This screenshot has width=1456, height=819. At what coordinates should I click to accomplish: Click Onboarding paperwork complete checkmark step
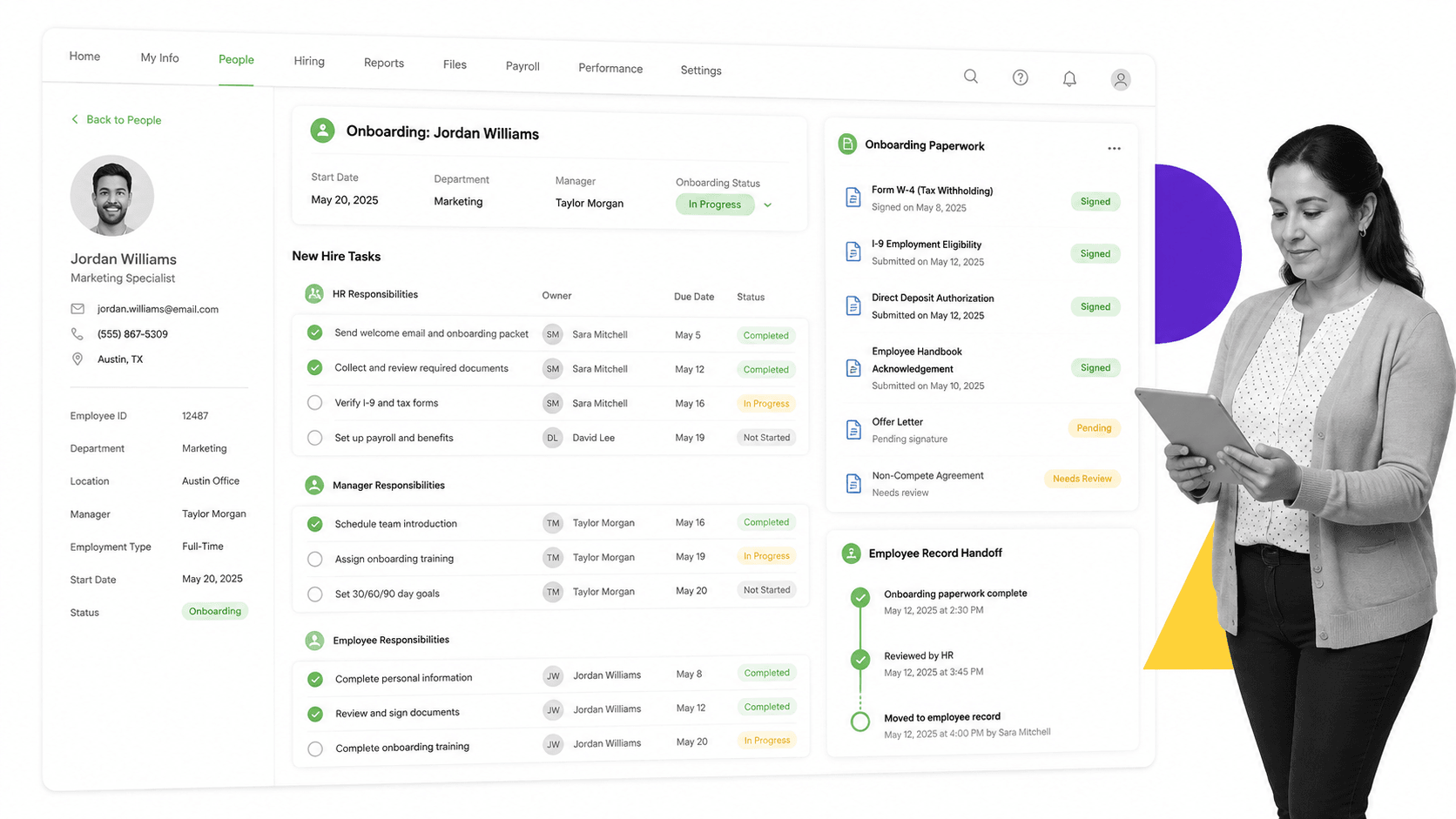(x=860, y=597)
